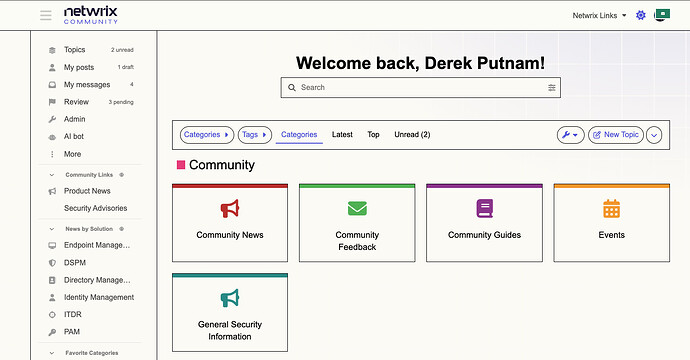
Task: Edit Community Links section globe icon
Action: [121, 175]
